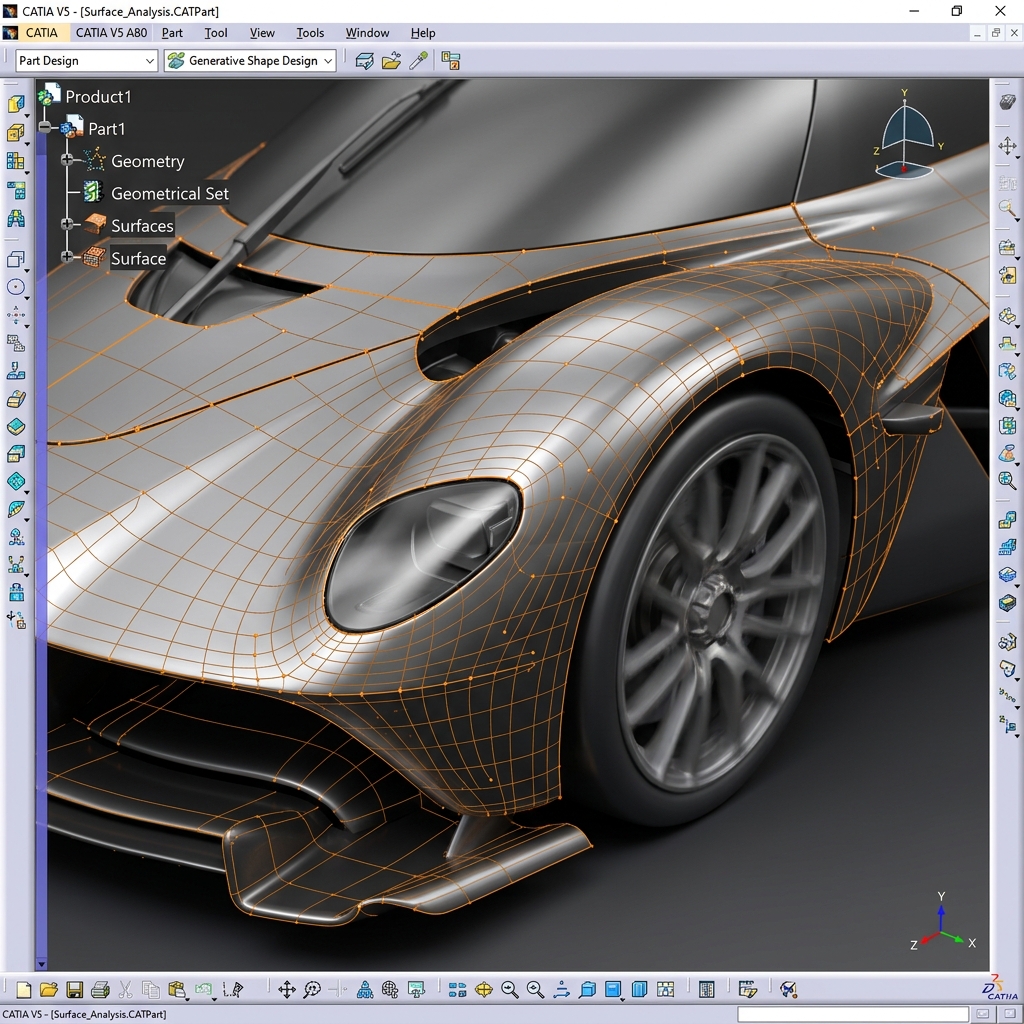Restore the inner document window
This screenshot has height=1024, width=1024.
[x=996, y=33]
